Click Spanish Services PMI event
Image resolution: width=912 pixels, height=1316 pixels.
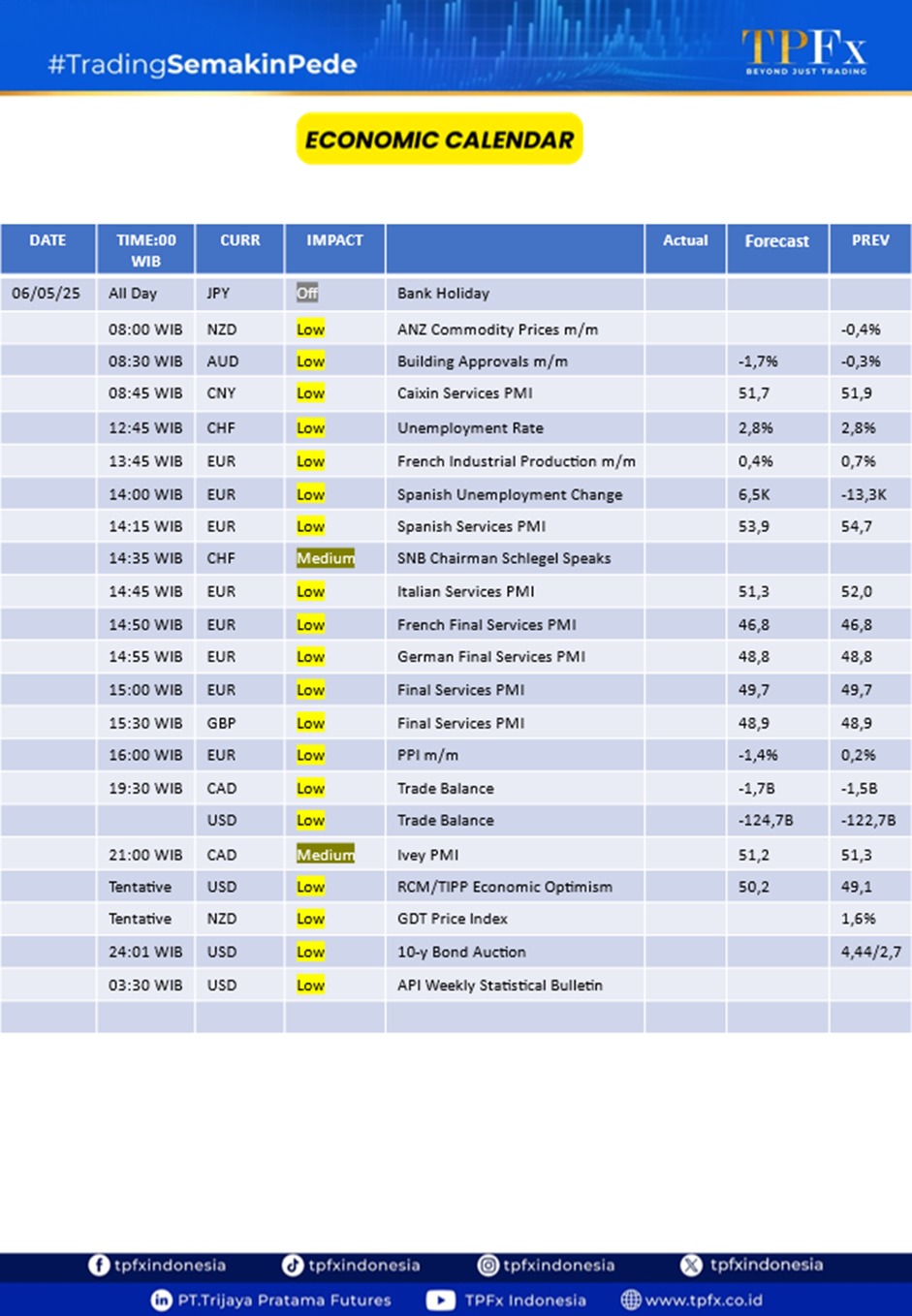pos(471,526)
